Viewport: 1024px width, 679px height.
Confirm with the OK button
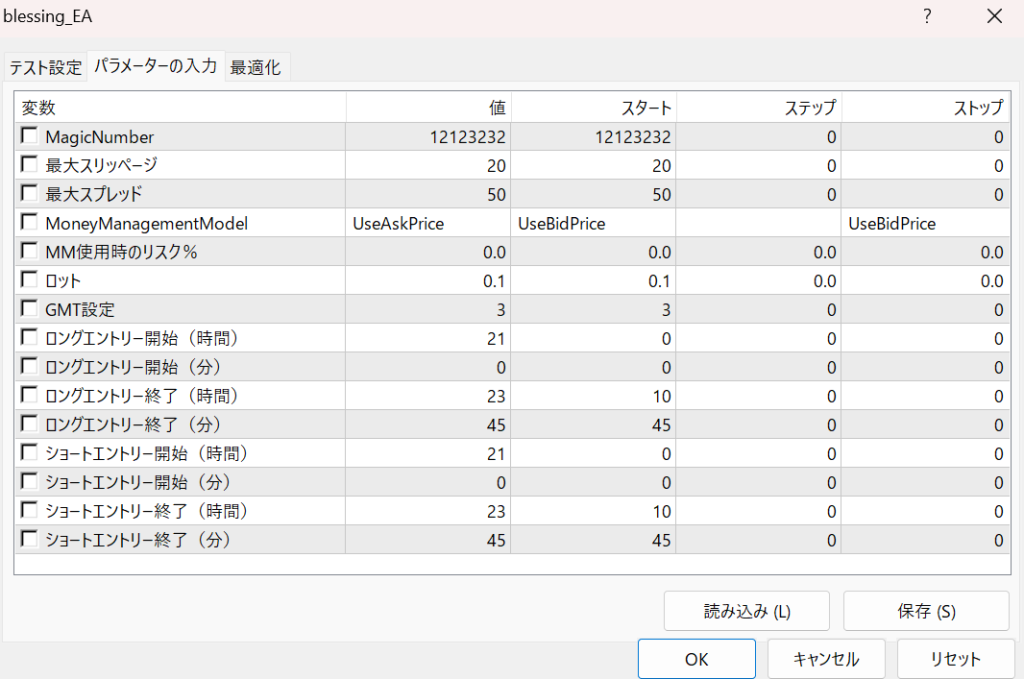coord(696,659)
